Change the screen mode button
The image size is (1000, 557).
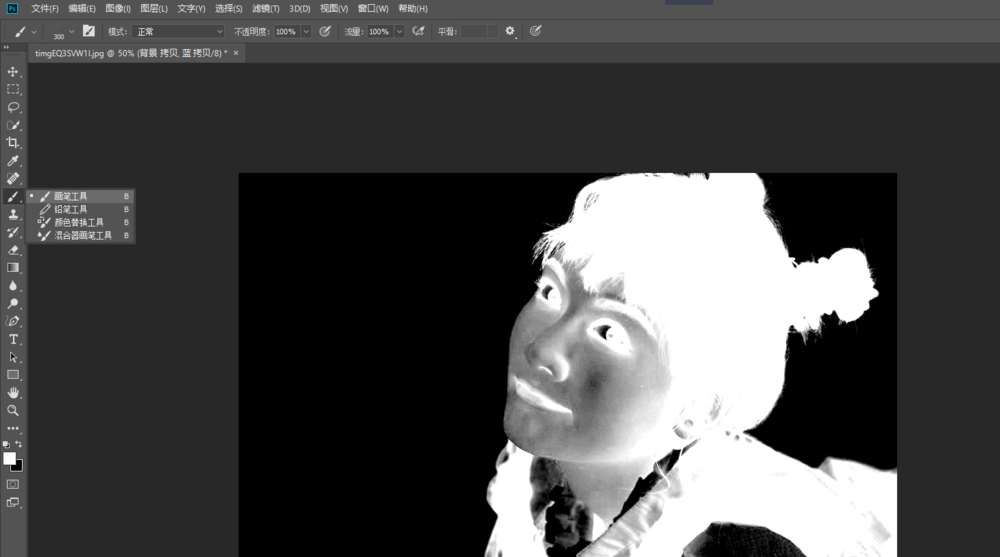[x=13, y=502]
